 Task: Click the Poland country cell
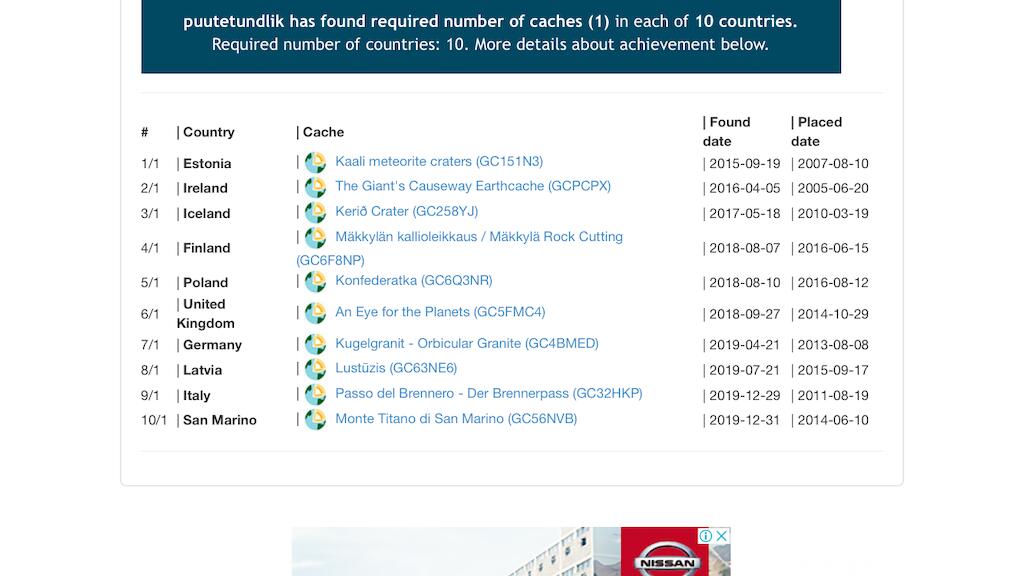tap(205, 283)
